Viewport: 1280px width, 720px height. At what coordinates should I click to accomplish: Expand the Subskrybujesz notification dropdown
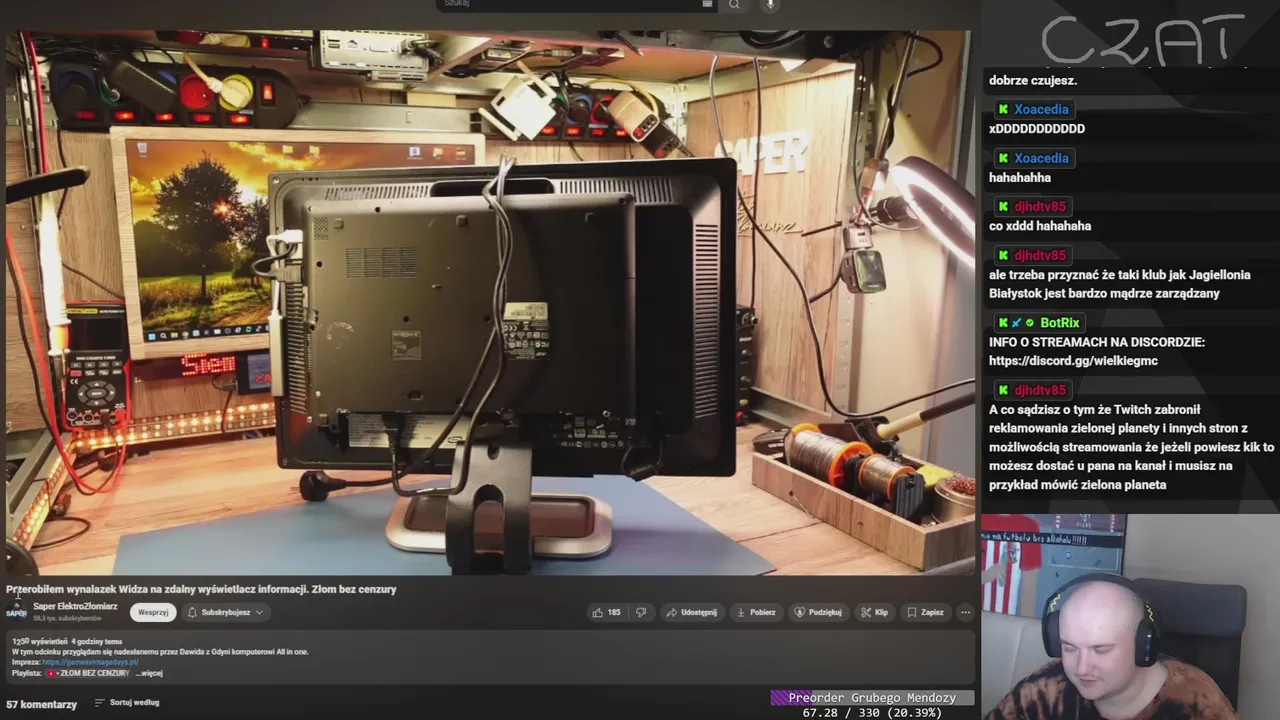[225, 612]
